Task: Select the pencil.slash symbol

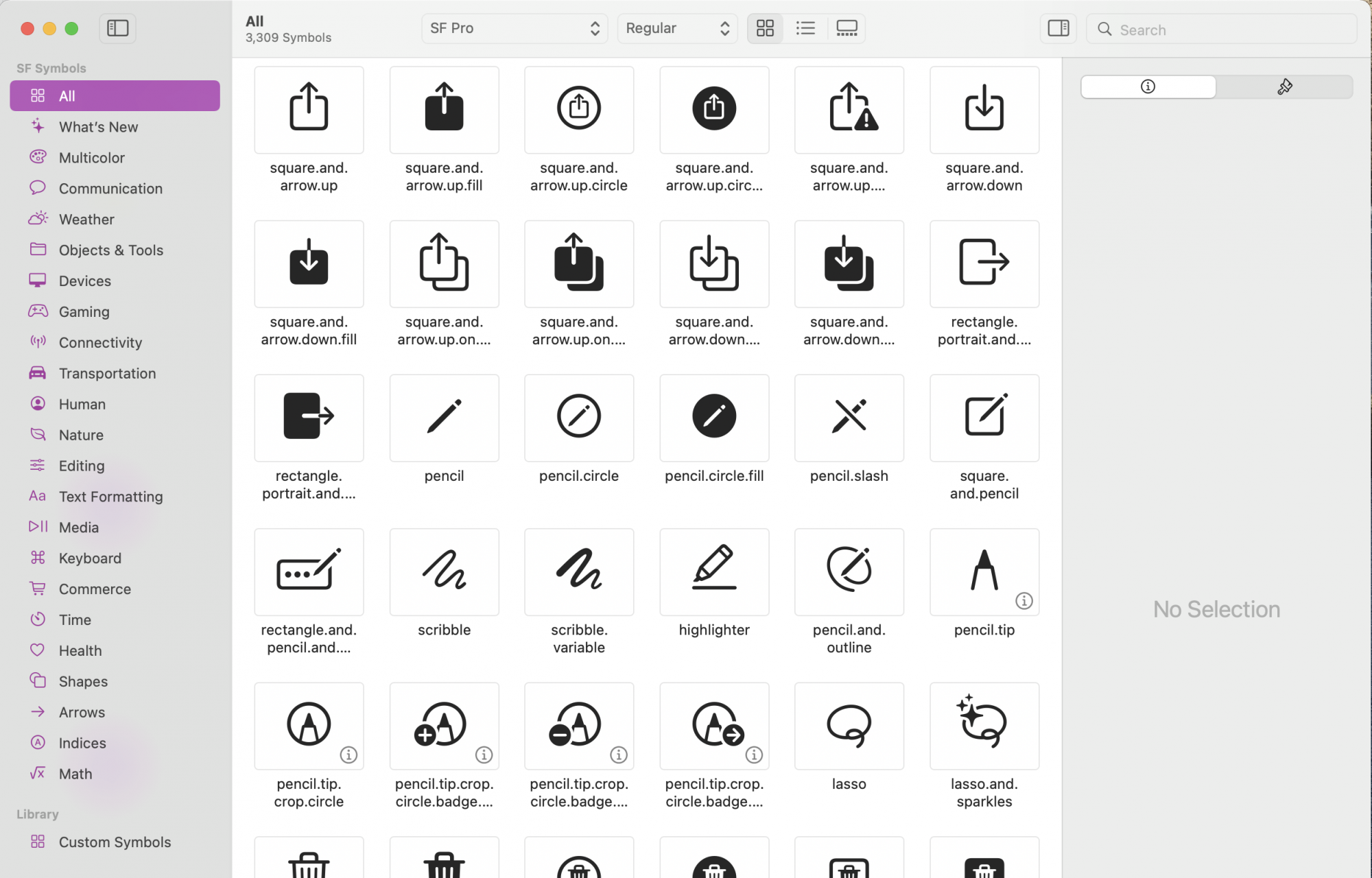Action: [x=849, y=418]
